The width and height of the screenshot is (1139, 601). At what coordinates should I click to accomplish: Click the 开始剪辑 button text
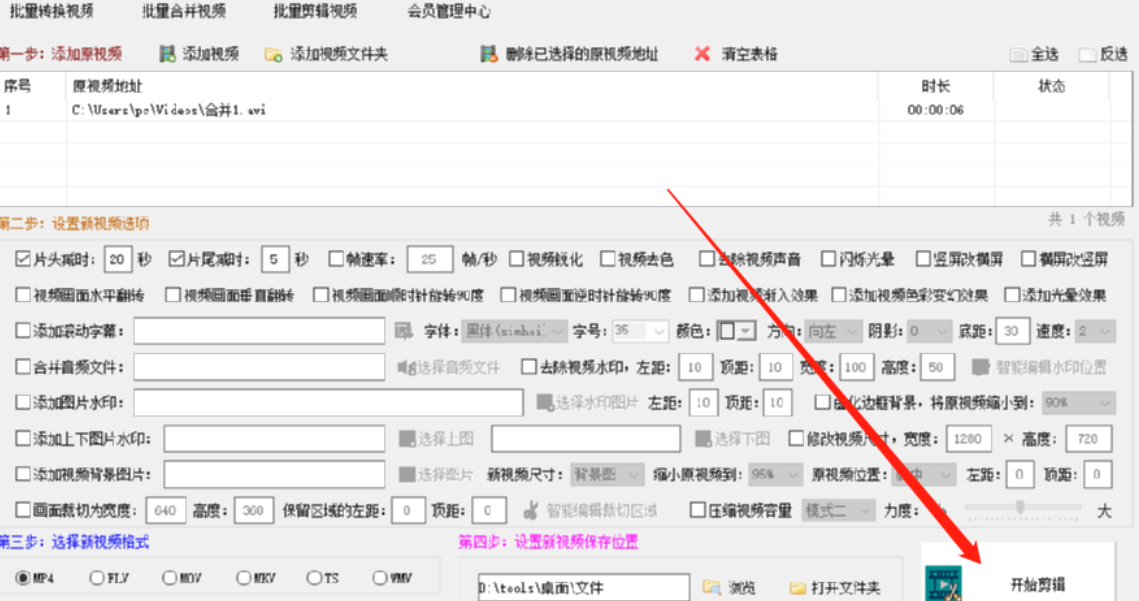click(x=1037, y=584)
